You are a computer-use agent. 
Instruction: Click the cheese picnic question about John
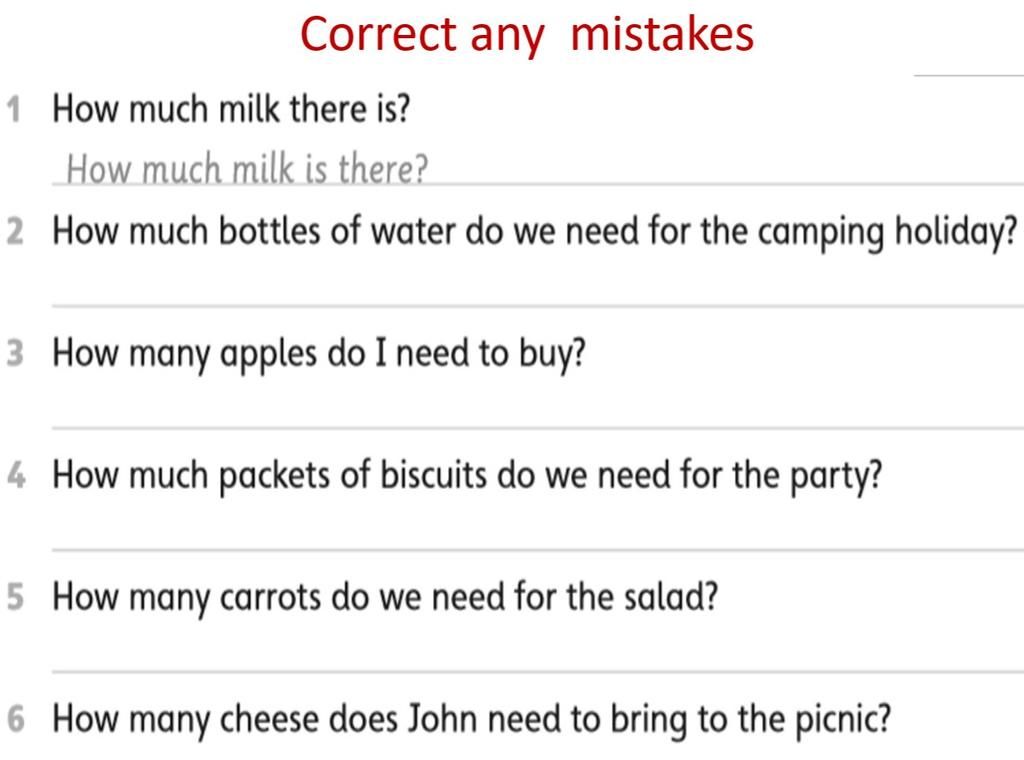click(x=472, y=720)
